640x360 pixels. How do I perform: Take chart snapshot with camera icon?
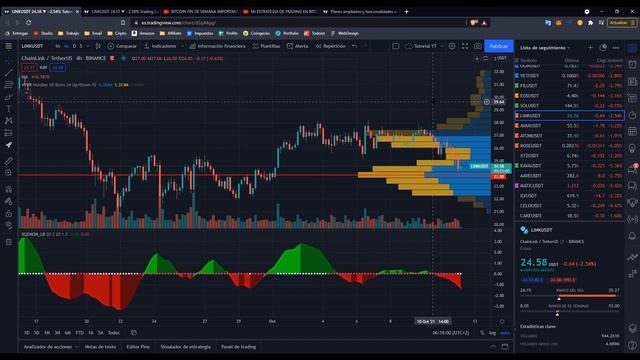[478, 46]
